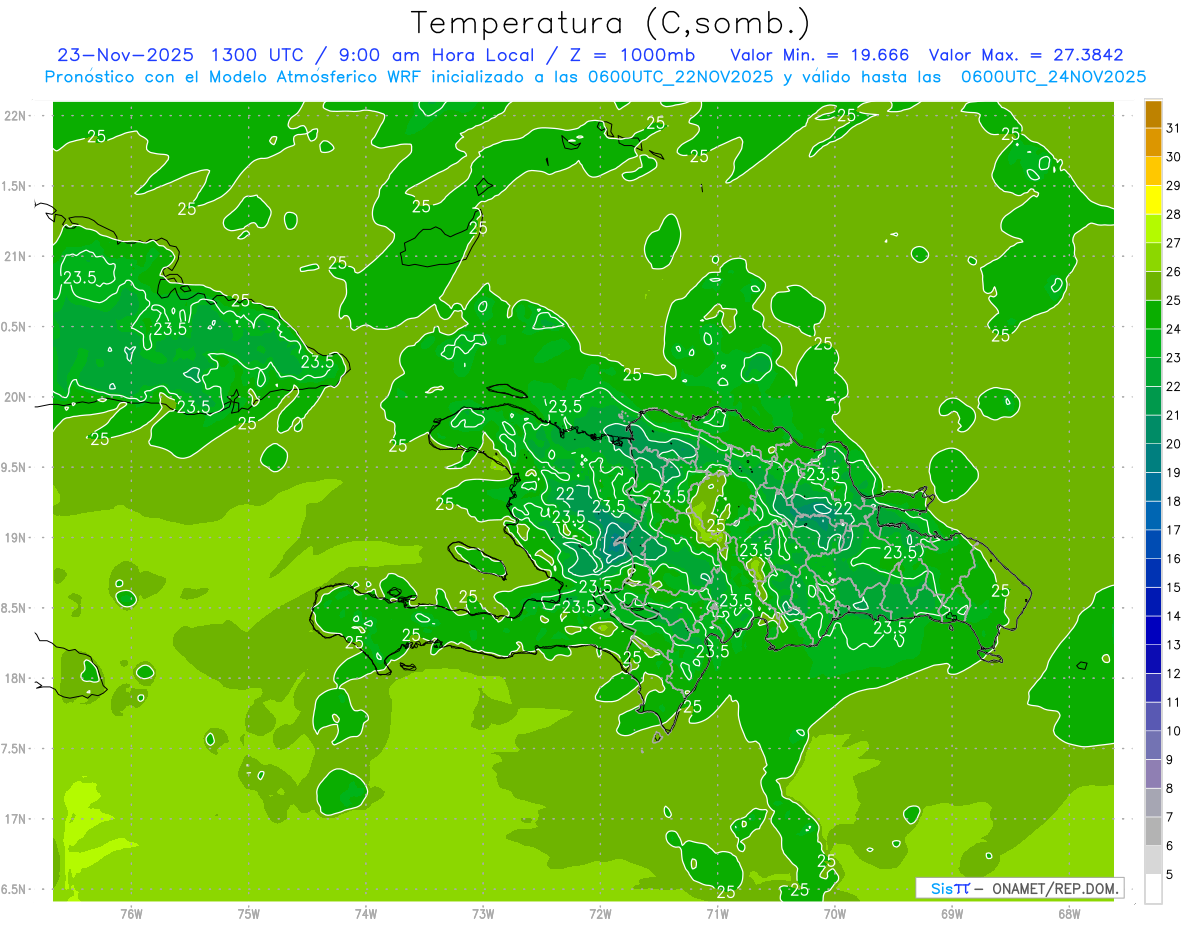1200x927 pixels.
Task: Click the SisTT - ONAMET/REP.DOM. logo
Action: (x=1019, y=888)
